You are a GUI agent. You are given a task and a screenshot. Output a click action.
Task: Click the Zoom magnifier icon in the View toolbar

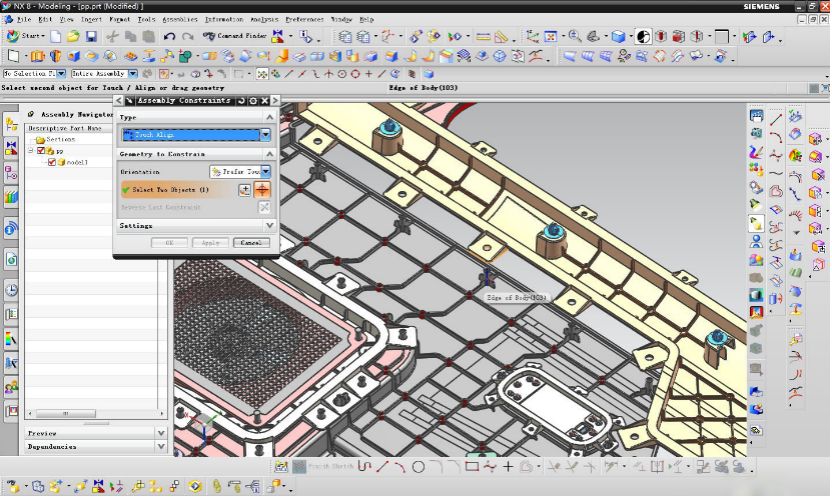pyautogui.click(x=574, y=37)
